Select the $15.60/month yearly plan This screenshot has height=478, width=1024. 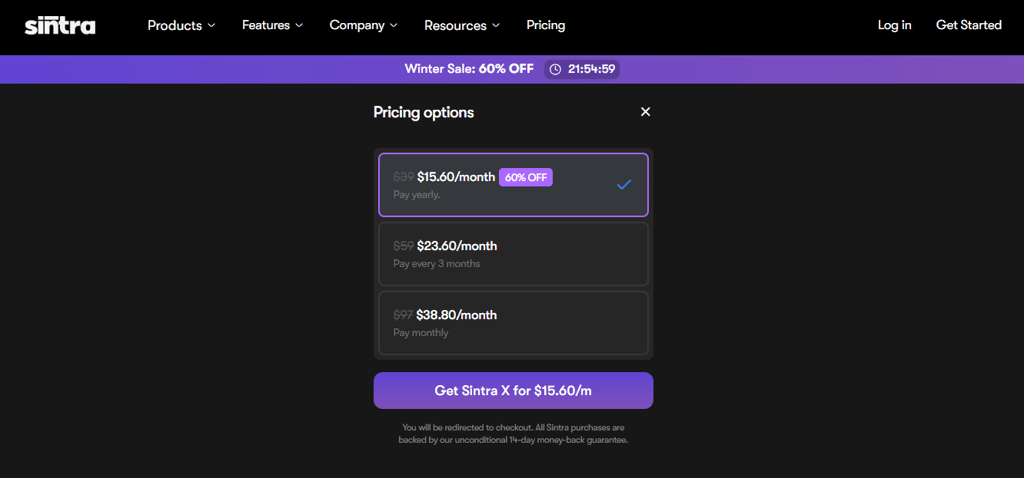(513, 185)
